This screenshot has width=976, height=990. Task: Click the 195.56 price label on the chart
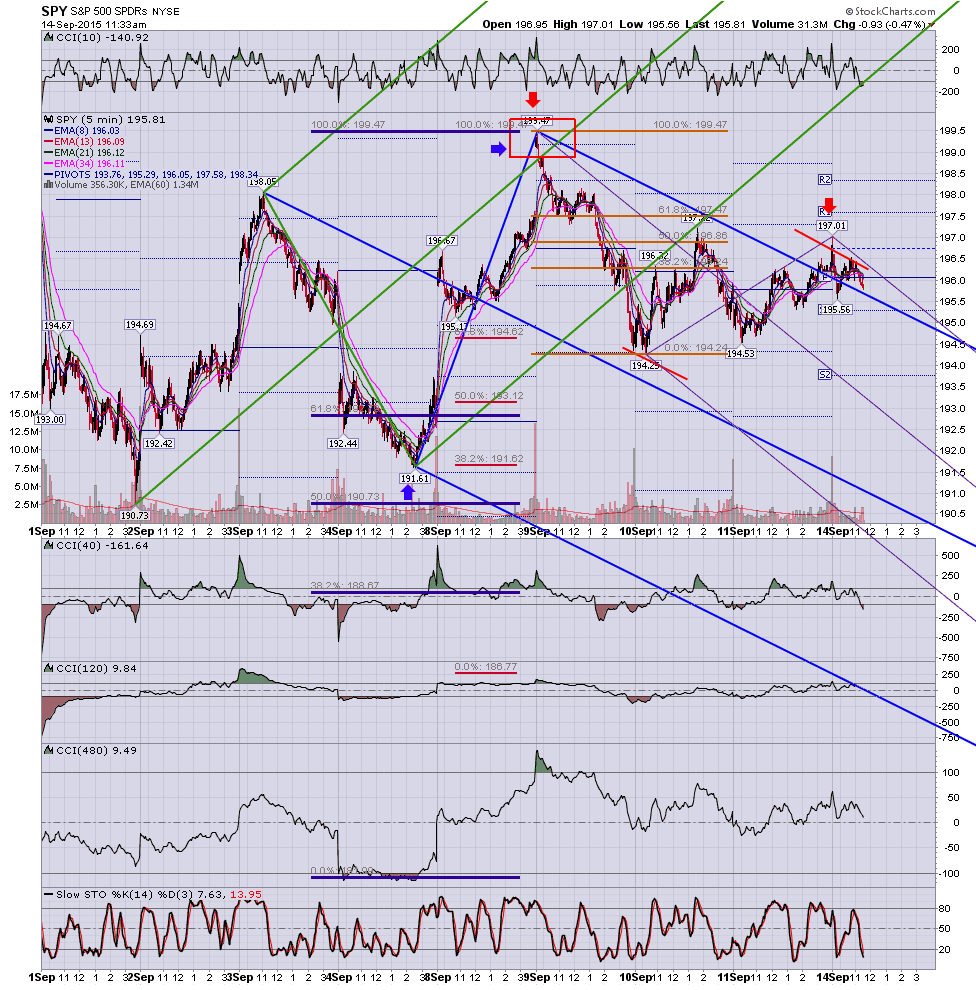[x=835, y=309]
